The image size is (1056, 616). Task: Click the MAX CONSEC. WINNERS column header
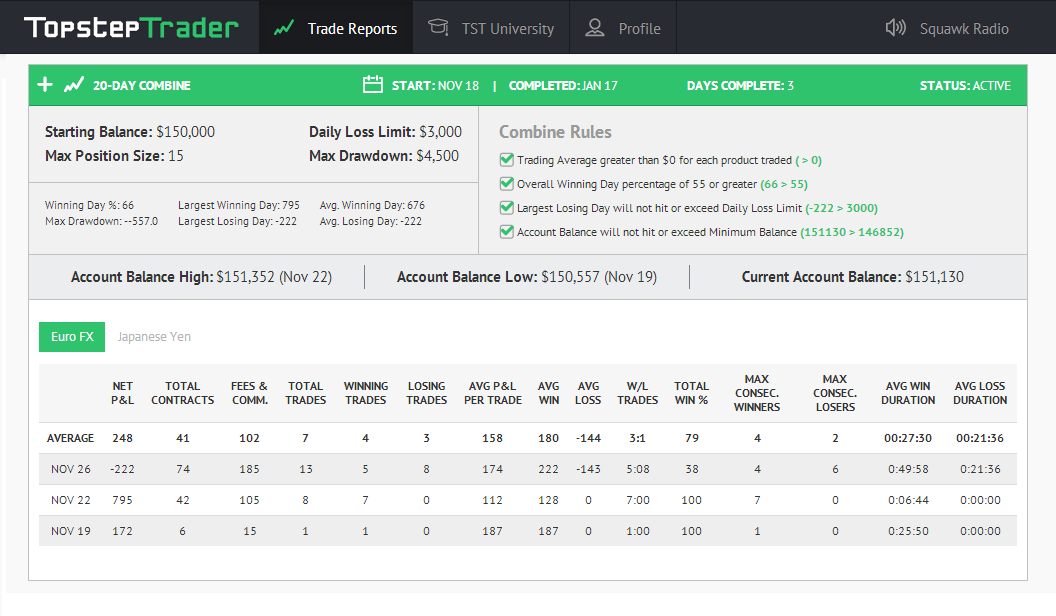coord(757,393)
